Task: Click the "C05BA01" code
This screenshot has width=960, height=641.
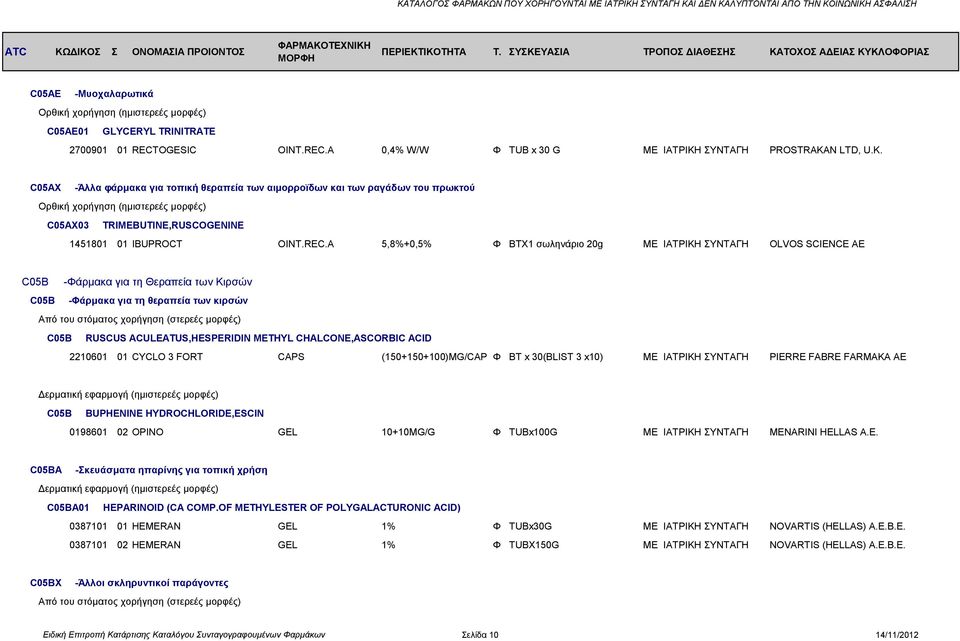Action: pos(68,508)
